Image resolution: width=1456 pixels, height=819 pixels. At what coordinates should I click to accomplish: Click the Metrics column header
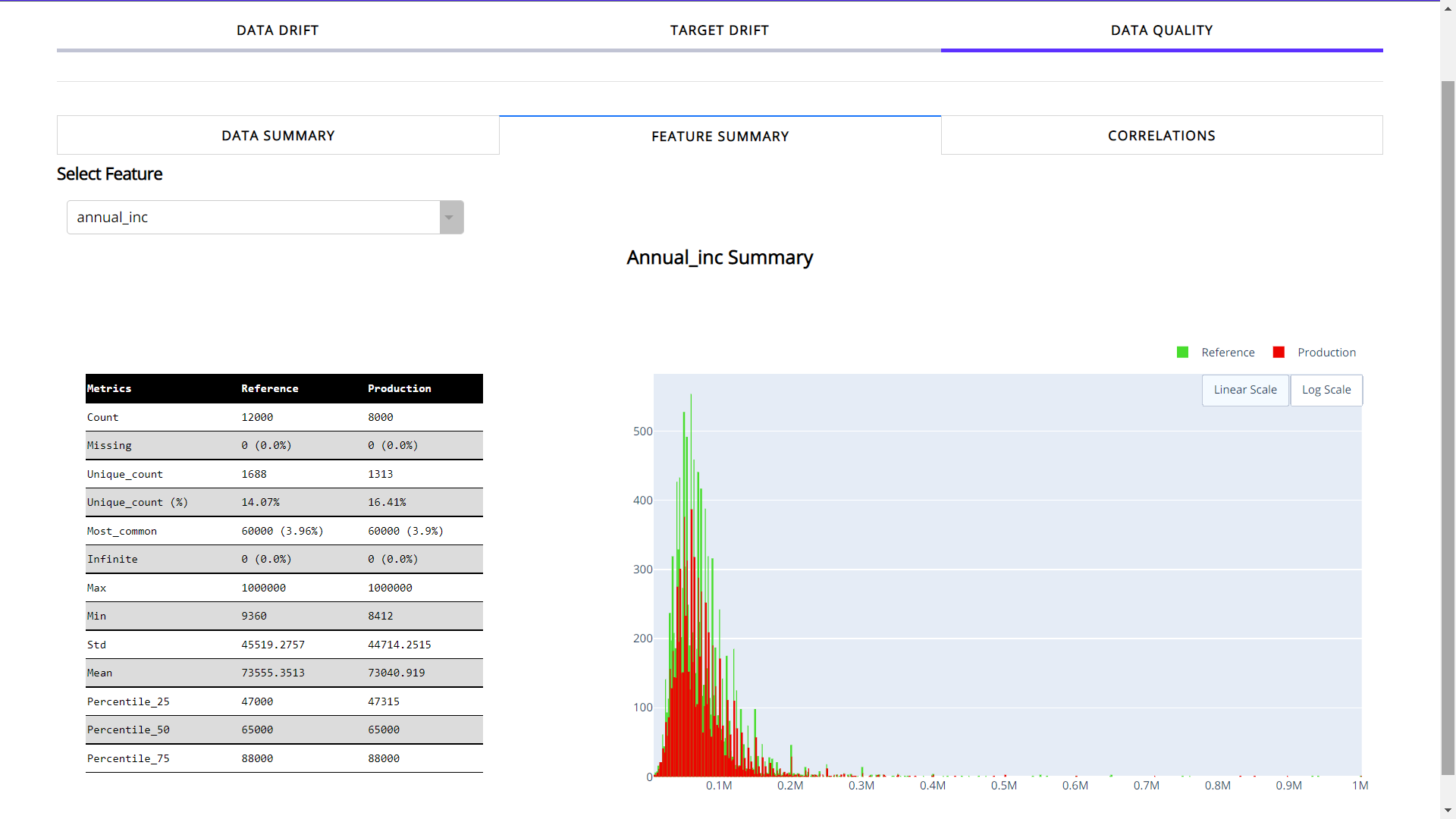tap(109, 388)
